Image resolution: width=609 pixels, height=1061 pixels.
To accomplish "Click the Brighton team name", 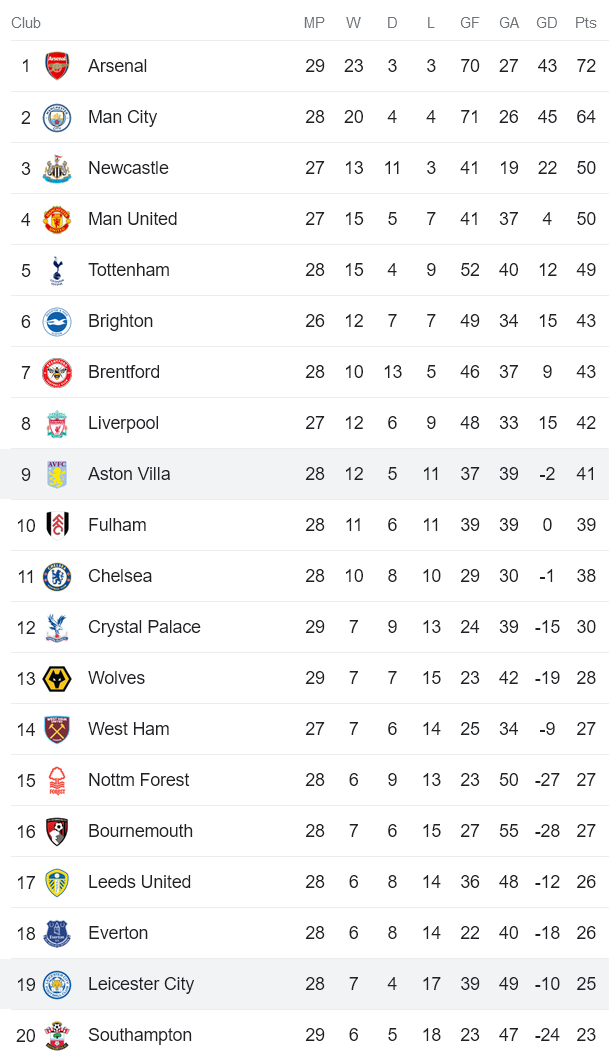I will [120, 321].
